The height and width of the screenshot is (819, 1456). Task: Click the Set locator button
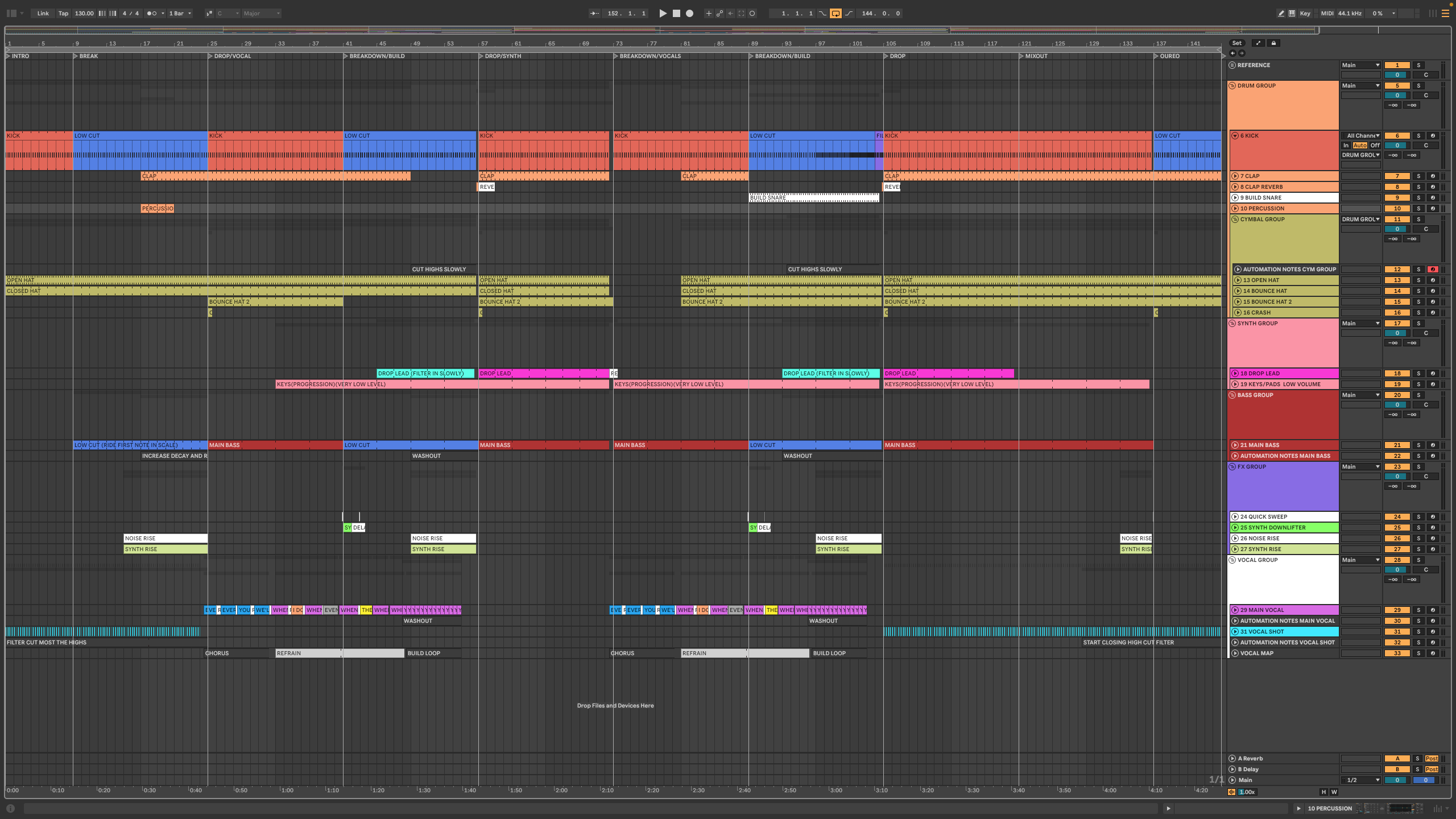pos(1237,43)
